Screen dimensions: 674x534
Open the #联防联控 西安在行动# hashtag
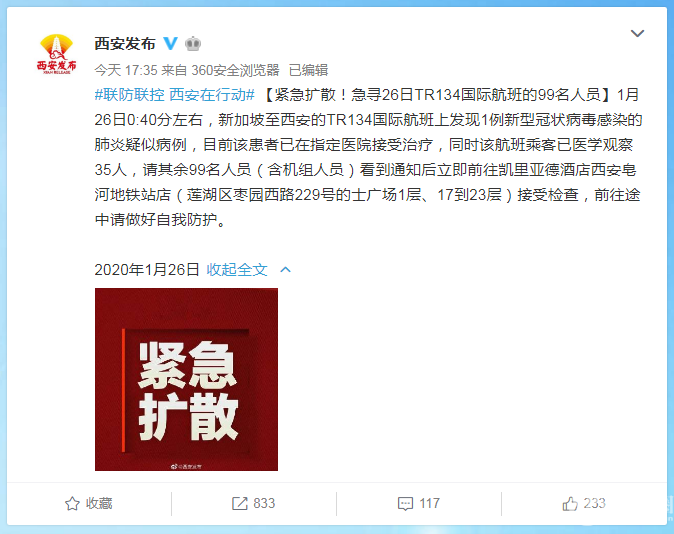click(x=175, y=95)
